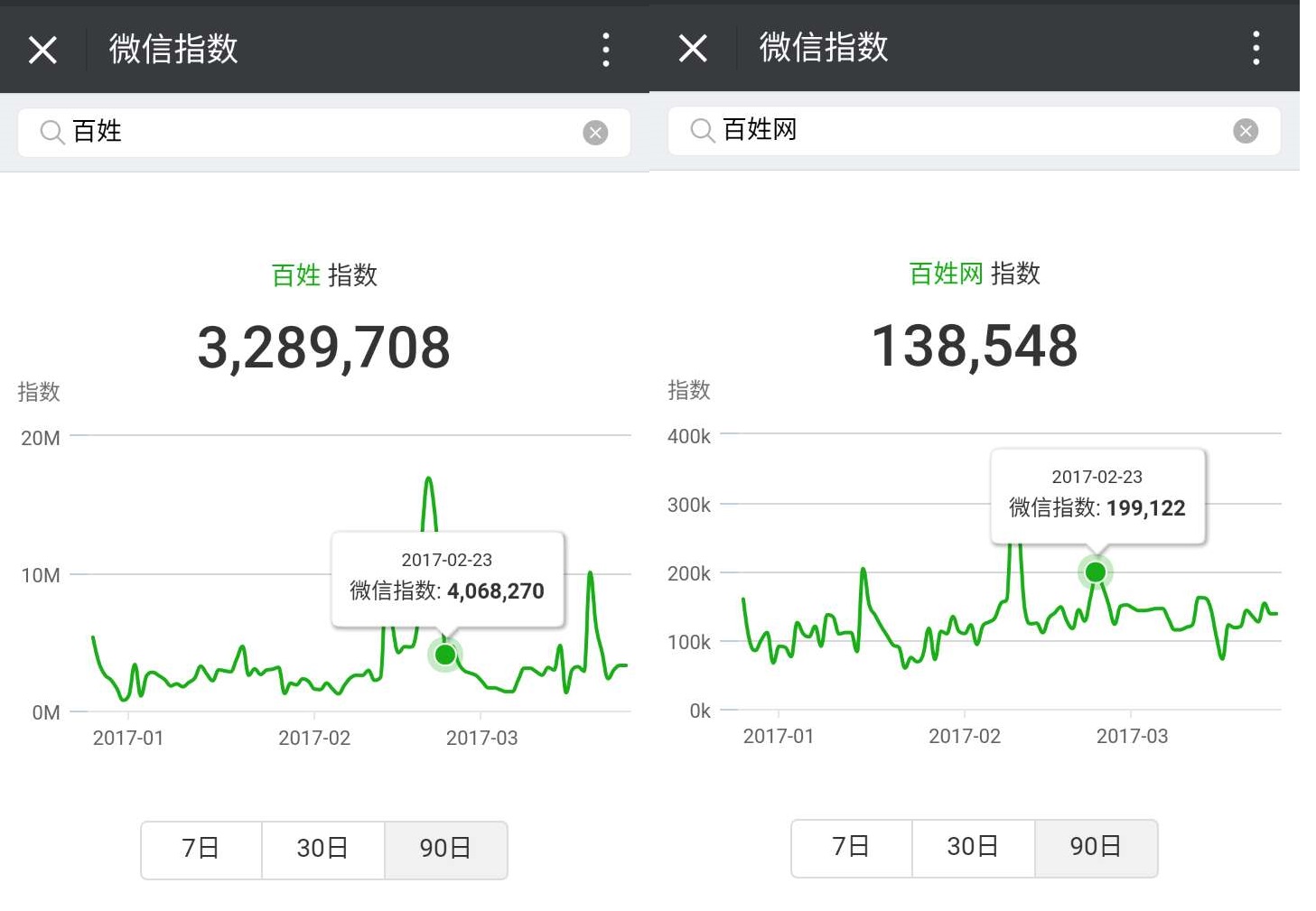Switch 百姓 chart to 7日 range
1316x911 pixels.
pos(201,850)
